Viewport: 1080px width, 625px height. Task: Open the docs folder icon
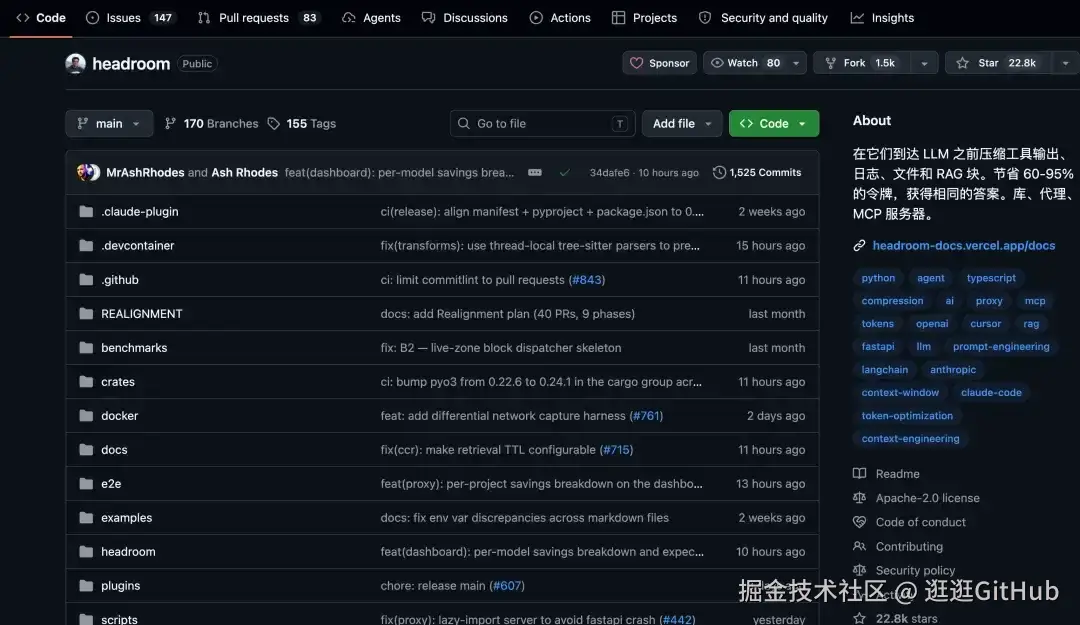[86, 449]
